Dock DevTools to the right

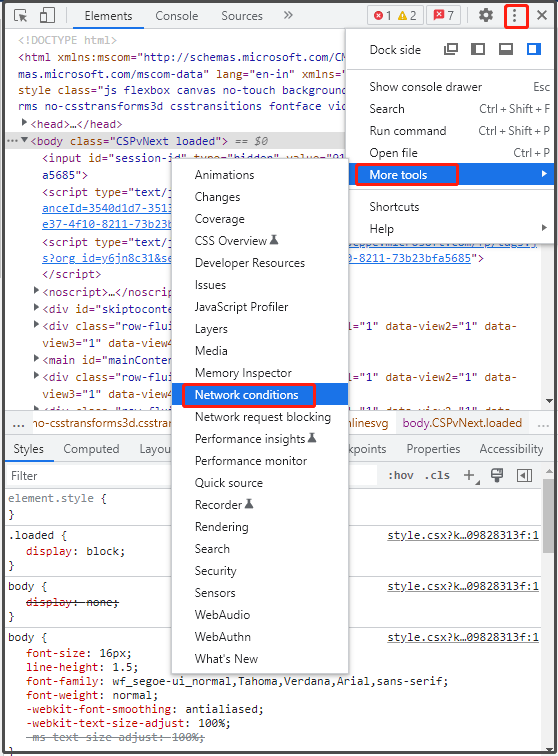[534, 49]
